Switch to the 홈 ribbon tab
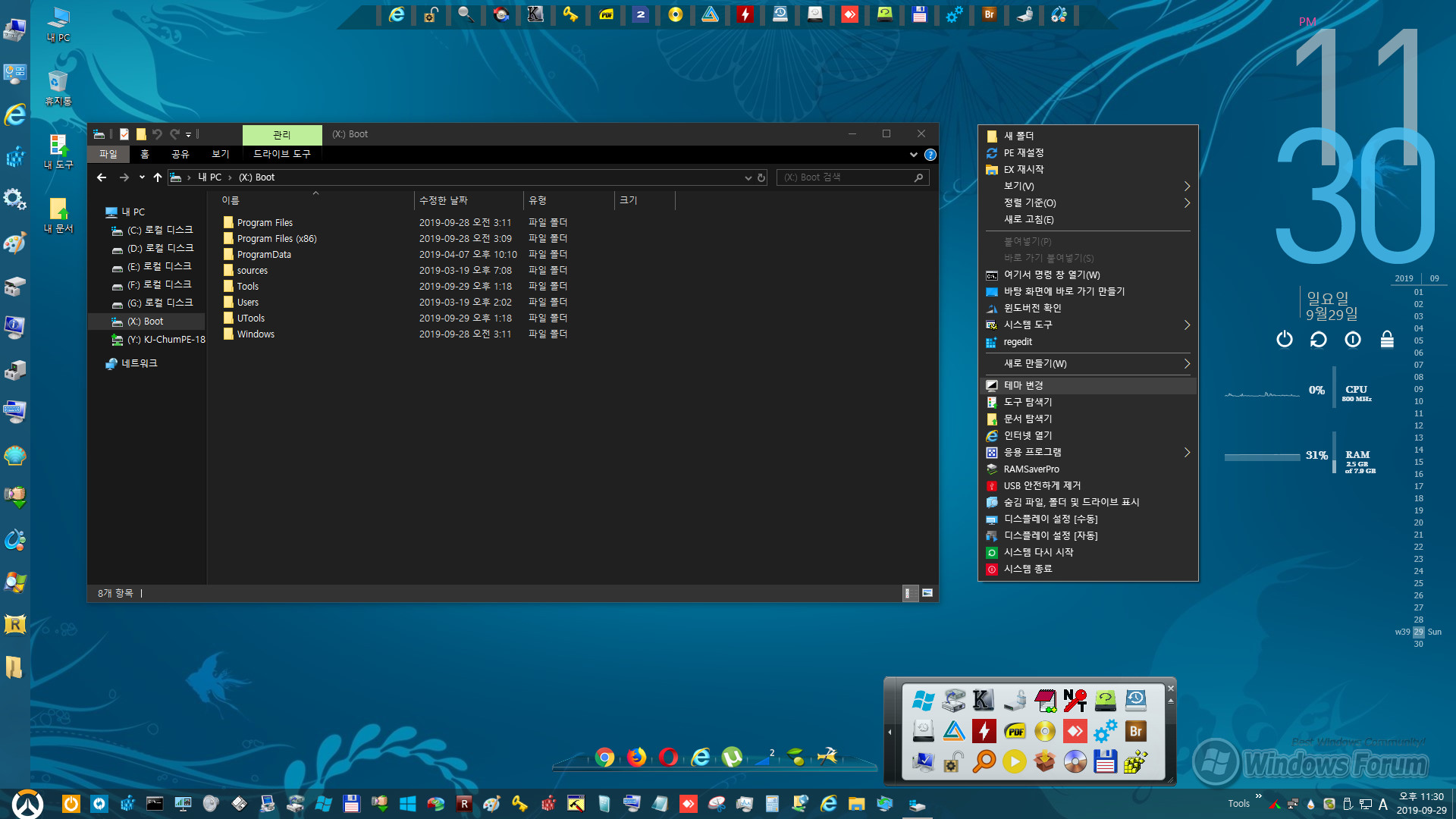 145,154
